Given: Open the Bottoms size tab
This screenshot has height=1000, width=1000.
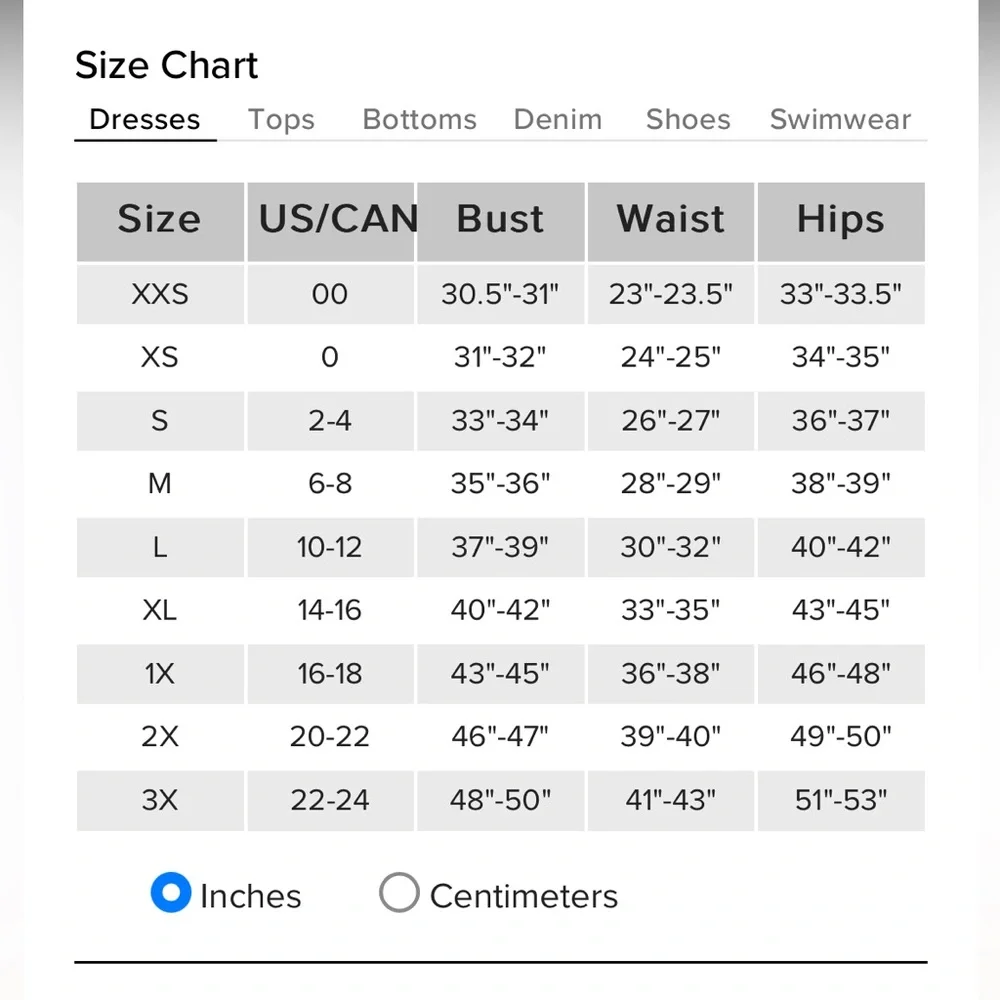Looking at the screenshot, I should 420,119.
